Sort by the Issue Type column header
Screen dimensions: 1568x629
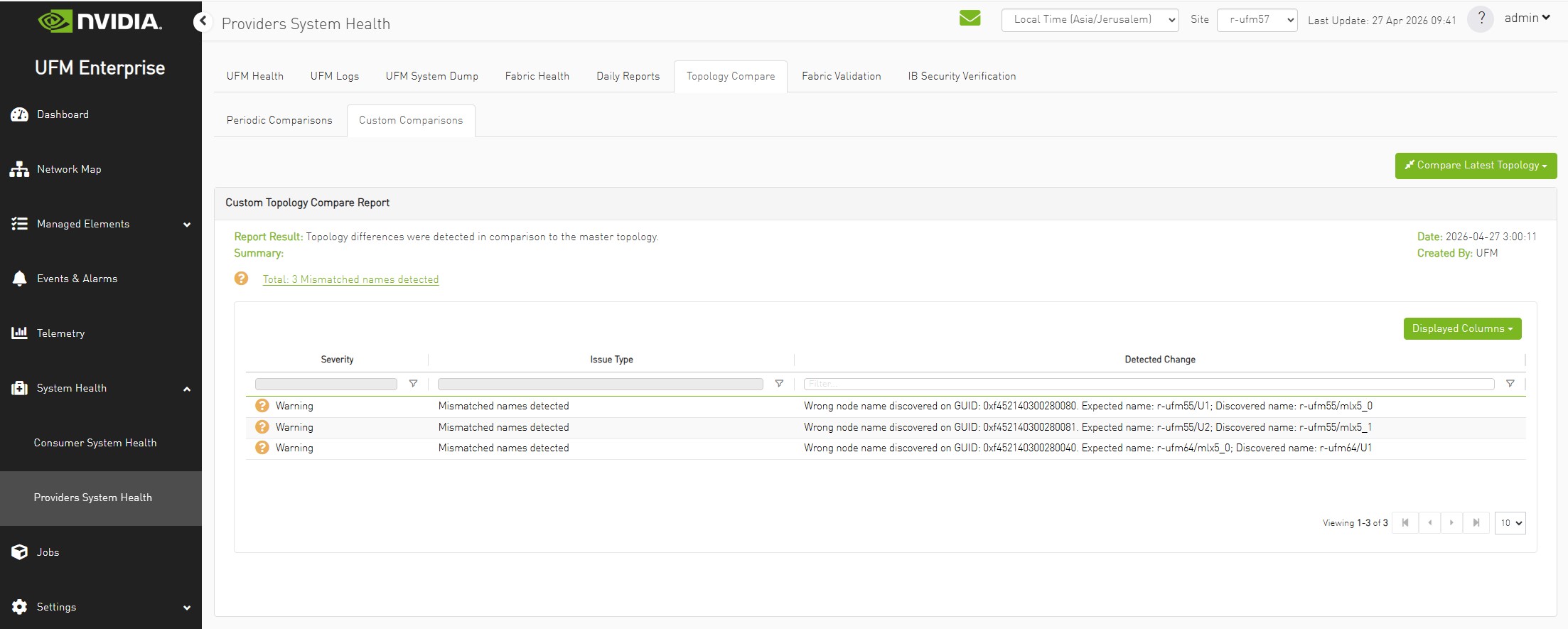(x=611, y=360)
